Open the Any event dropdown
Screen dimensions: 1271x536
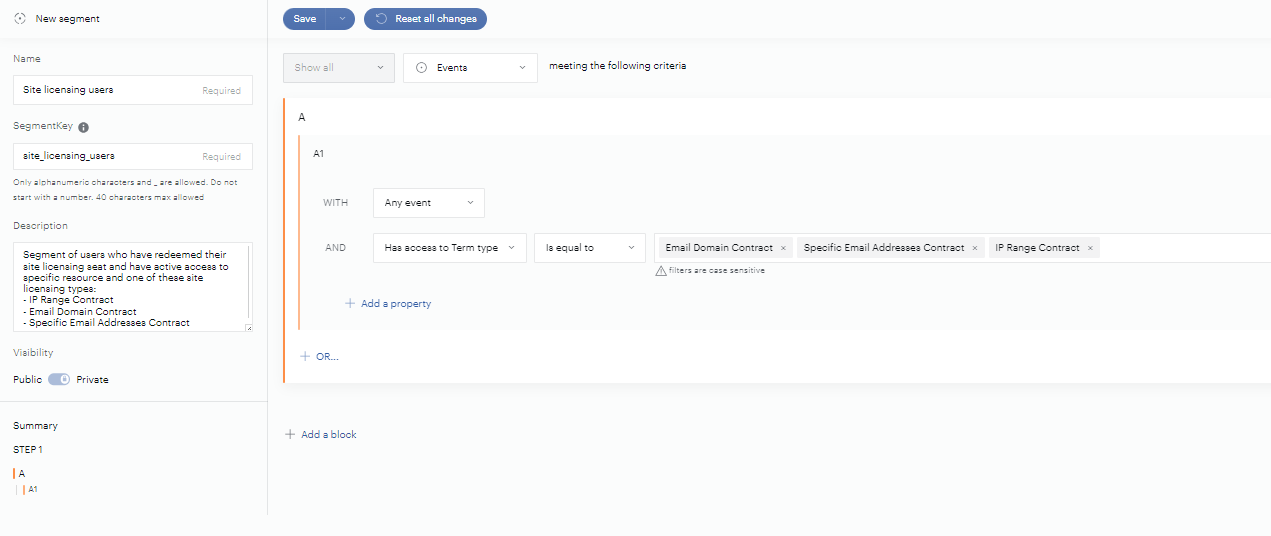(428, 203)
